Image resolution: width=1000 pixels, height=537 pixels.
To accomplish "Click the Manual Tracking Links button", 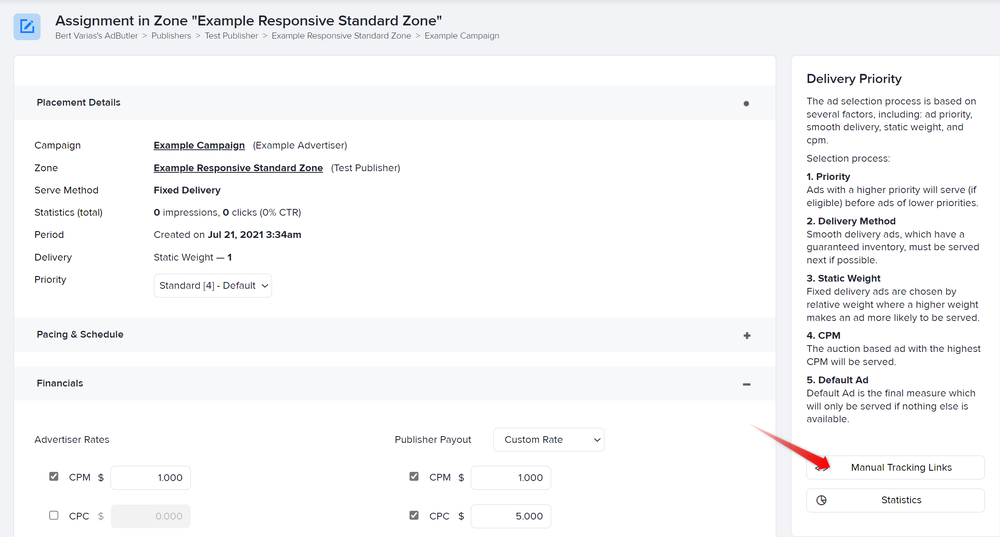I will 895,467.
